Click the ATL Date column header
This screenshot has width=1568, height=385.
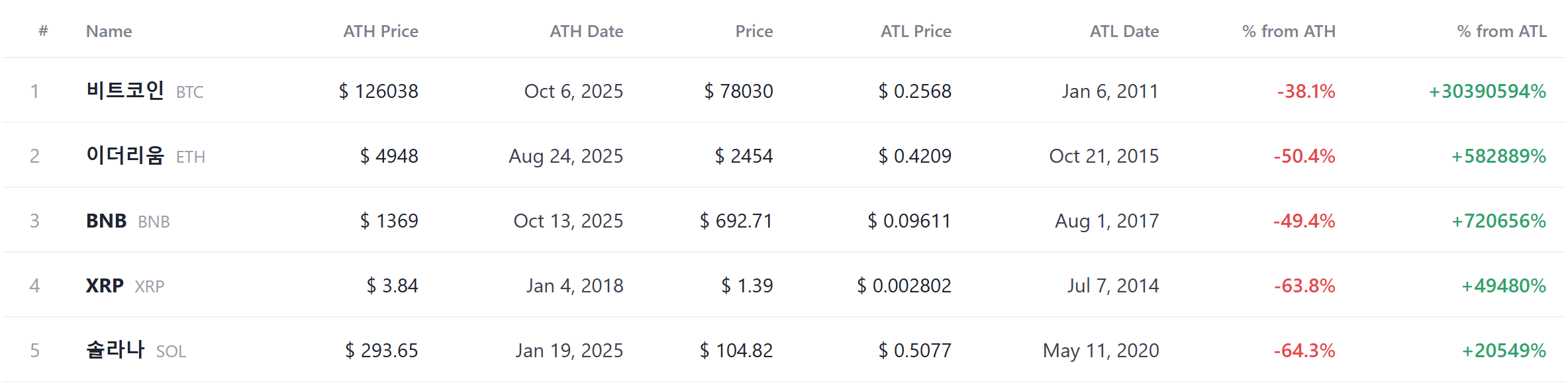(1124, 31)
